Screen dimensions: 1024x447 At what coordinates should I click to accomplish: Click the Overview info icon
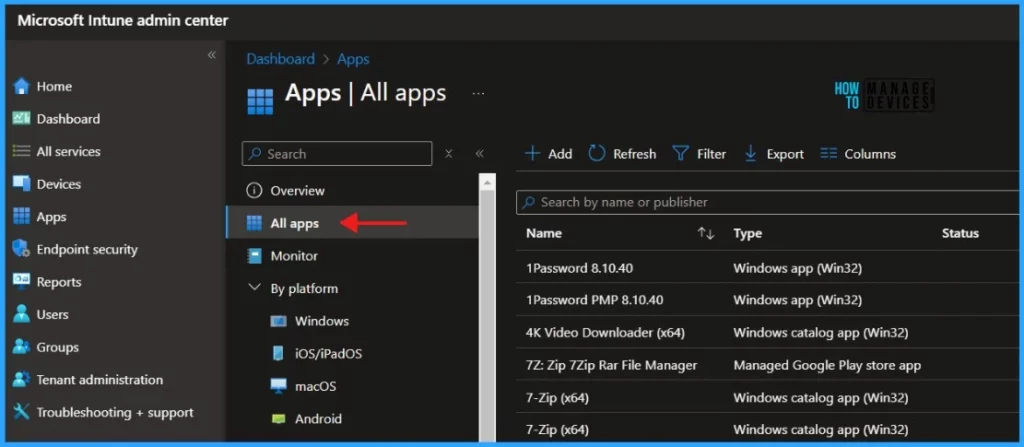[254, 191]
